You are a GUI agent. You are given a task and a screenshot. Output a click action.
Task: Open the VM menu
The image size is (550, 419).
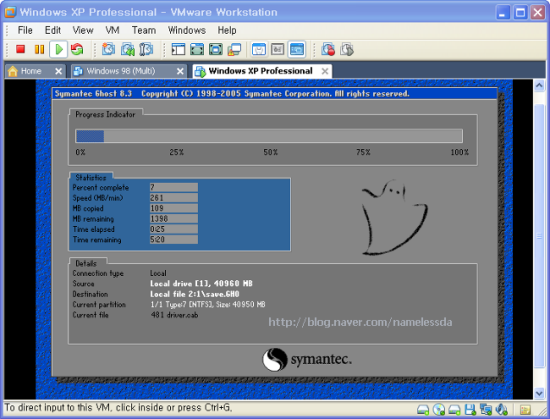click(112, 30)
